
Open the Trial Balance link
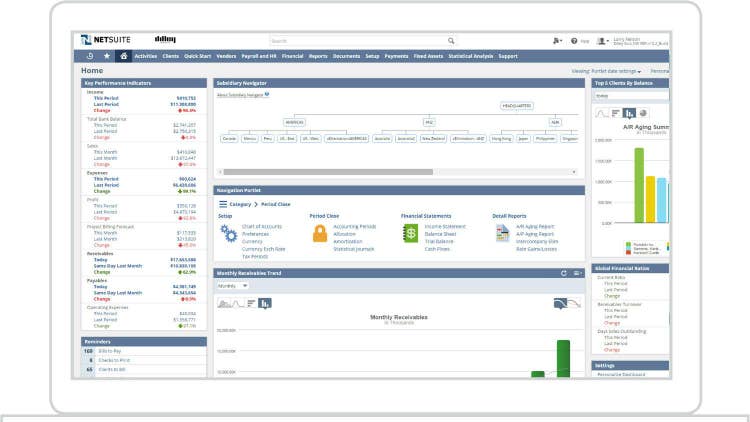[439, 242]
